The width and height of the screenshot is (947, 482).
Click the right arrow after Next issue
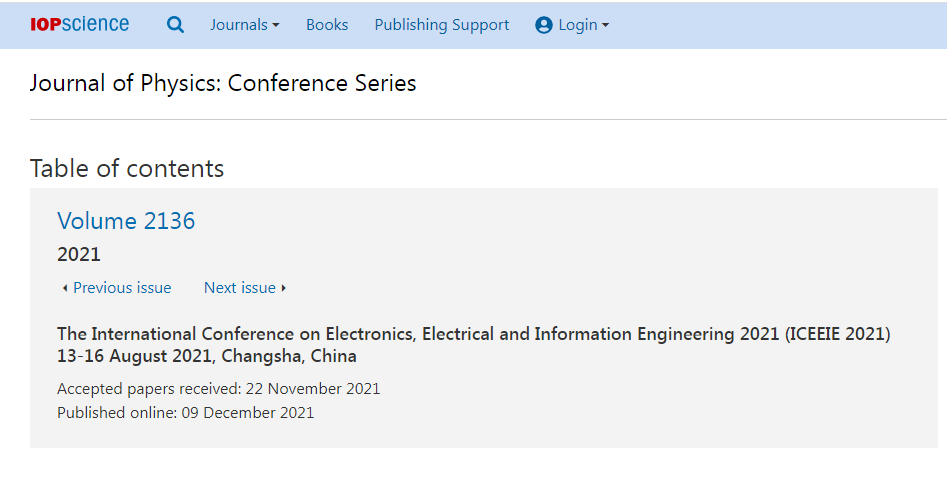284,288
